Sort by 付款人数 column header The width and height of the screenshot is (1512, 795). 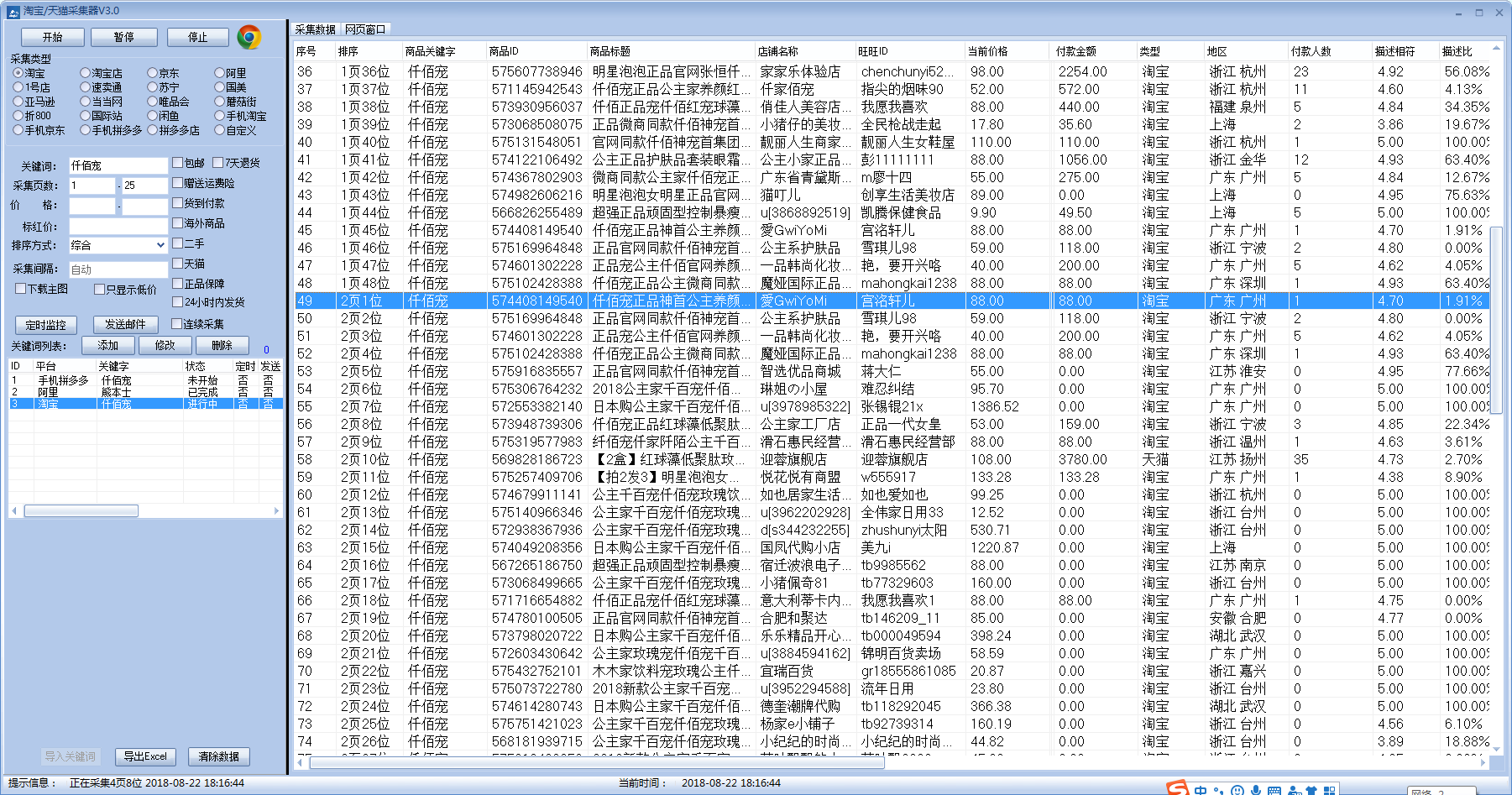click(1329, 51)
